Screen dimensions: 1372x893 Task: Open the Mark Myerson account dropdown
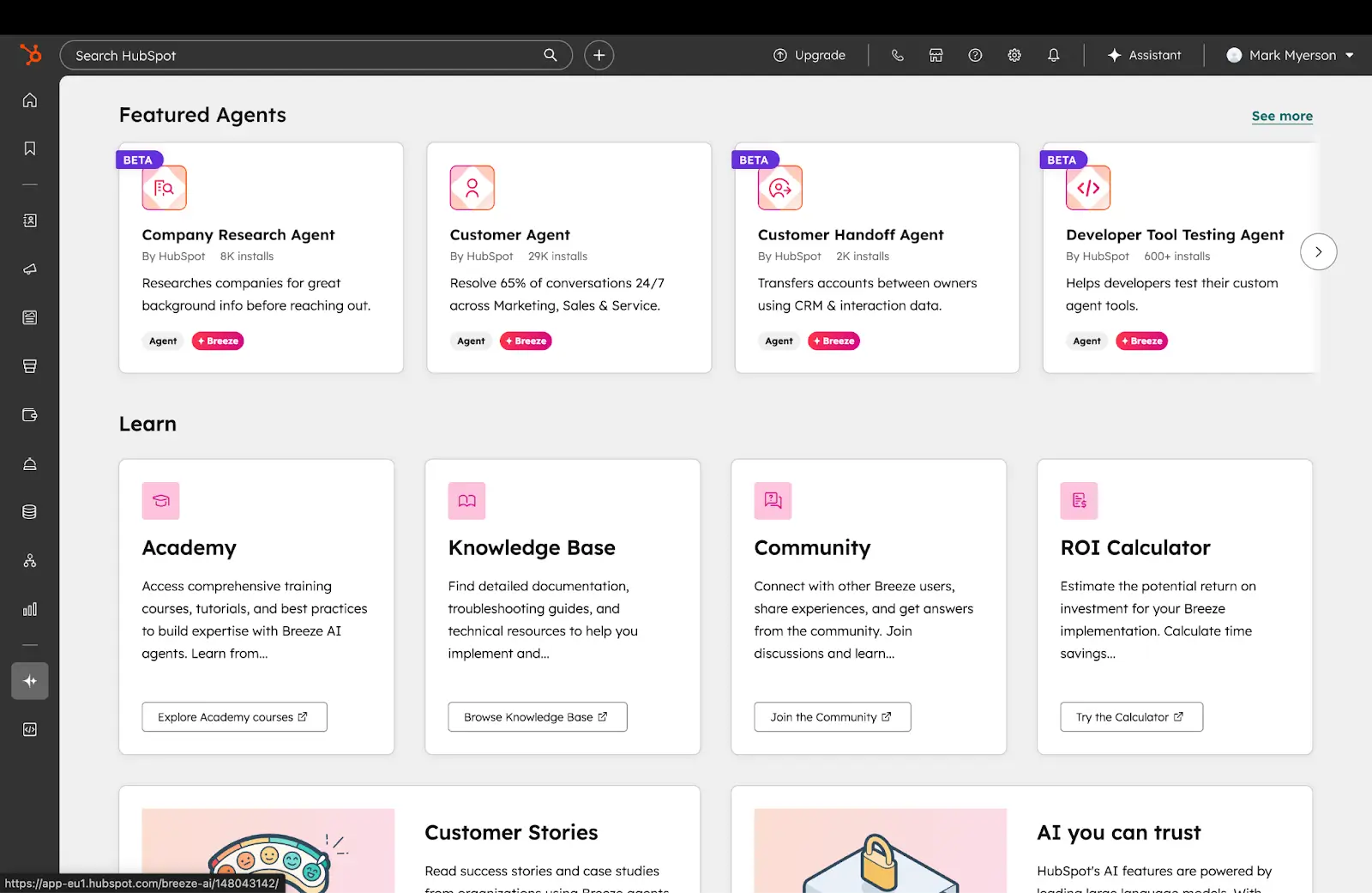(1291, 55)
